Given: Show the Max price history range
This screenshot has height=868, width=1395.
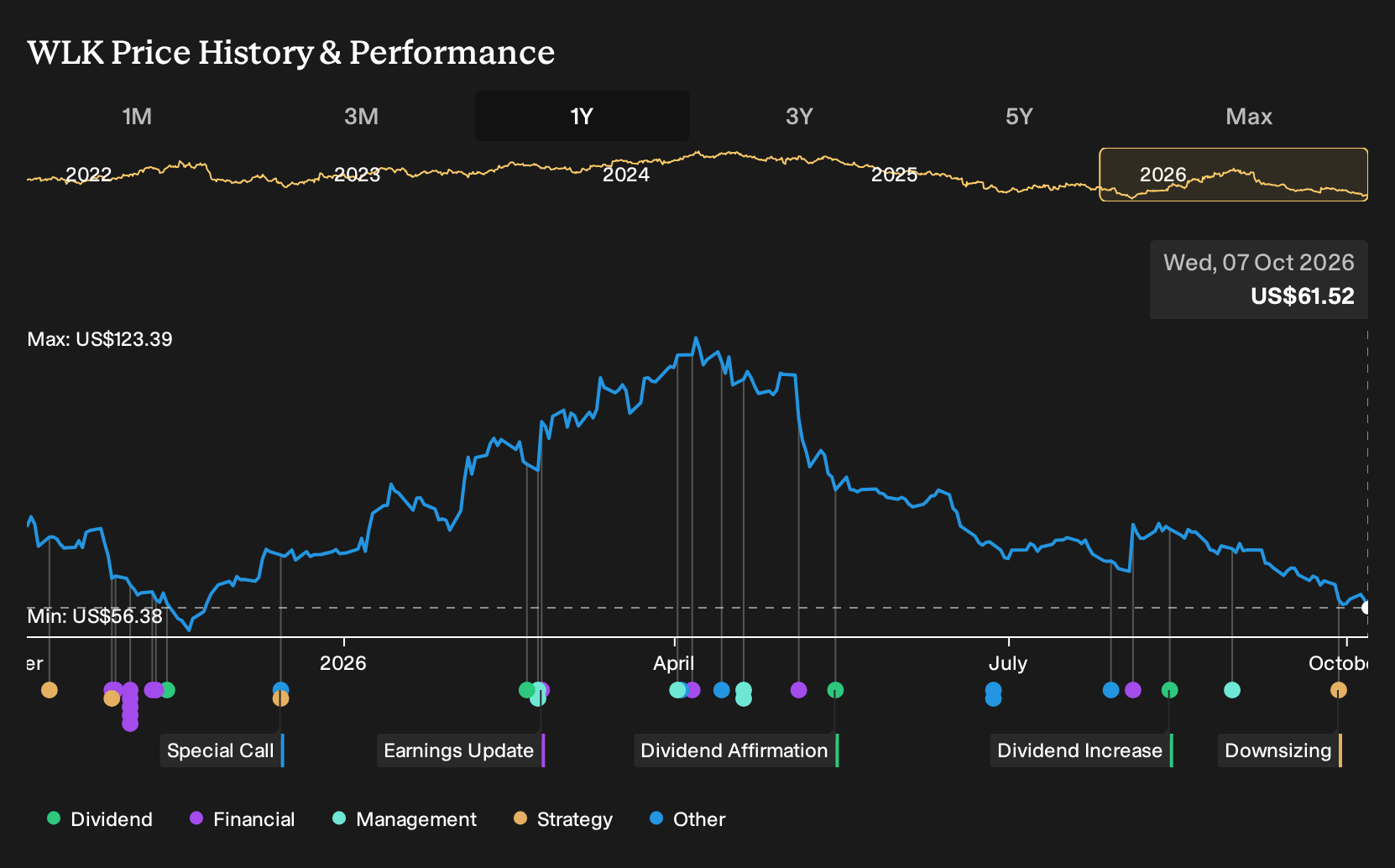Looking at the screenshot, I should [x=1249, y=116].
